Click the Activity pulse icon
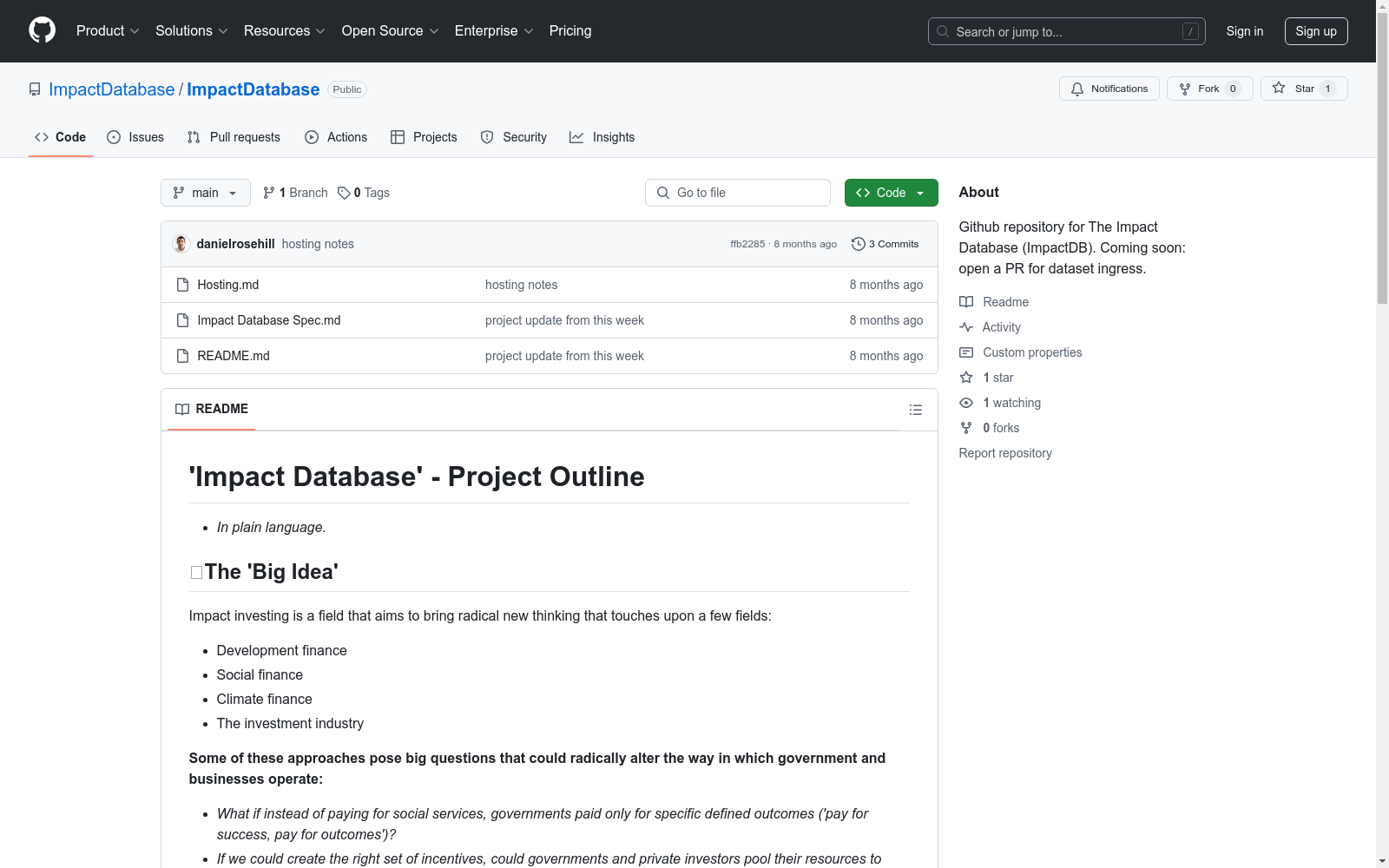Screen dimensions: 1389x868 coord(966,327)
